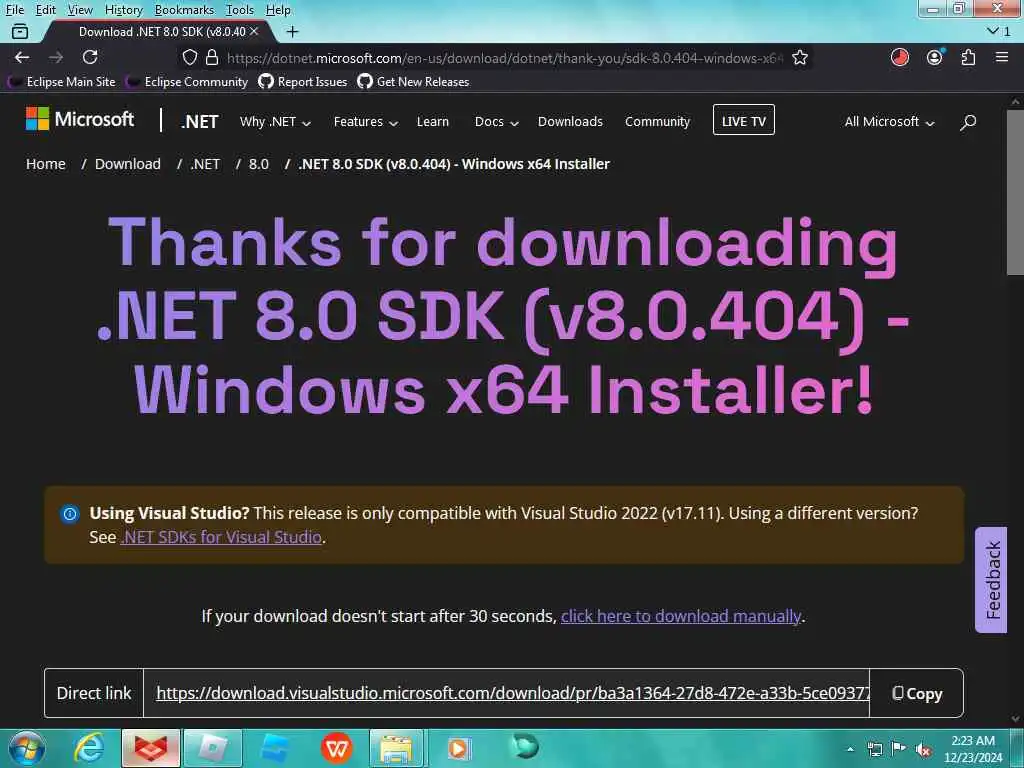Click the LIVE TV button
Image resolution: width=1024 pixels, height=768 pixels.
tap(744, 120)
